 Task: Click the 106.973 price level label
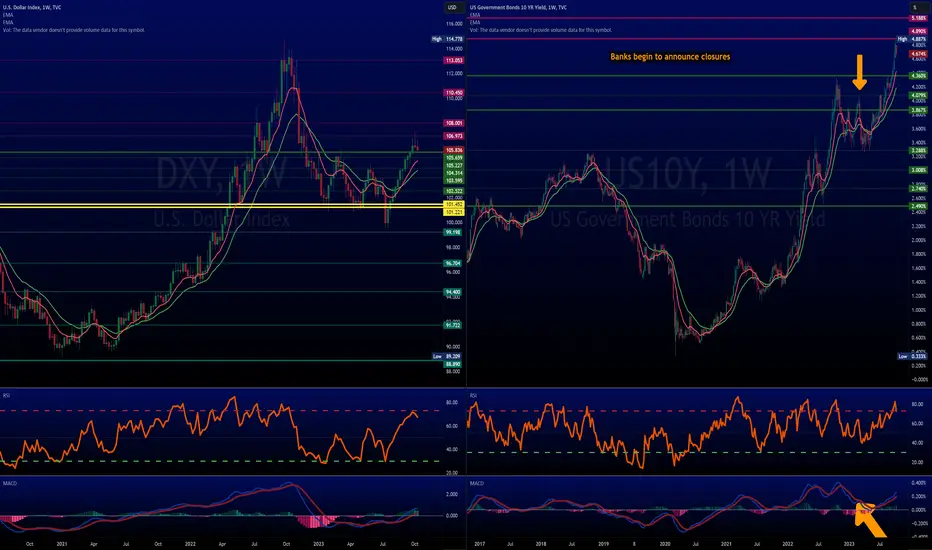(x=454, y=136)
